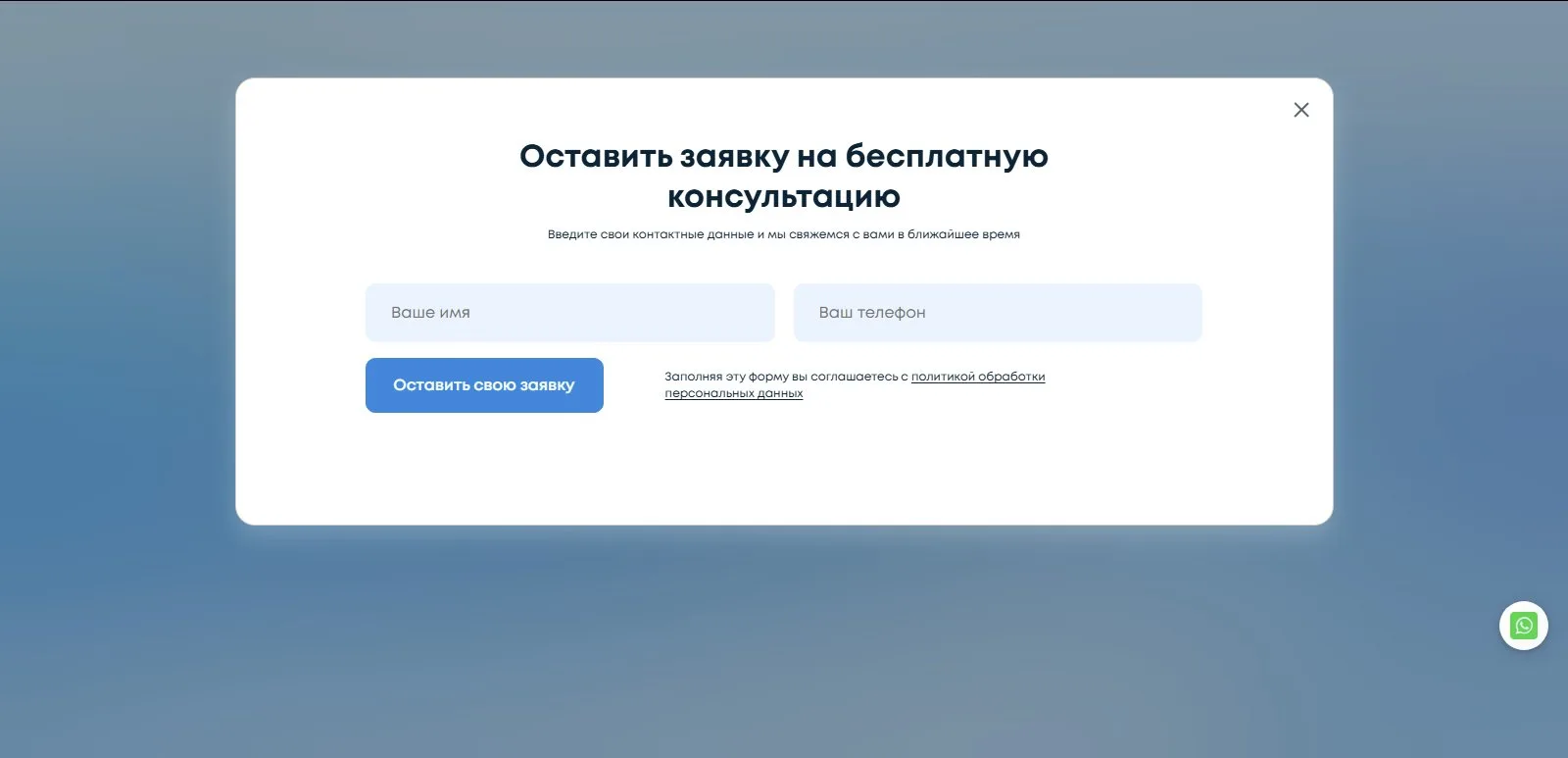Open the WhatsApp chat widget
The height and width of the screenshot is (758, 1568).
point(1524,626)
